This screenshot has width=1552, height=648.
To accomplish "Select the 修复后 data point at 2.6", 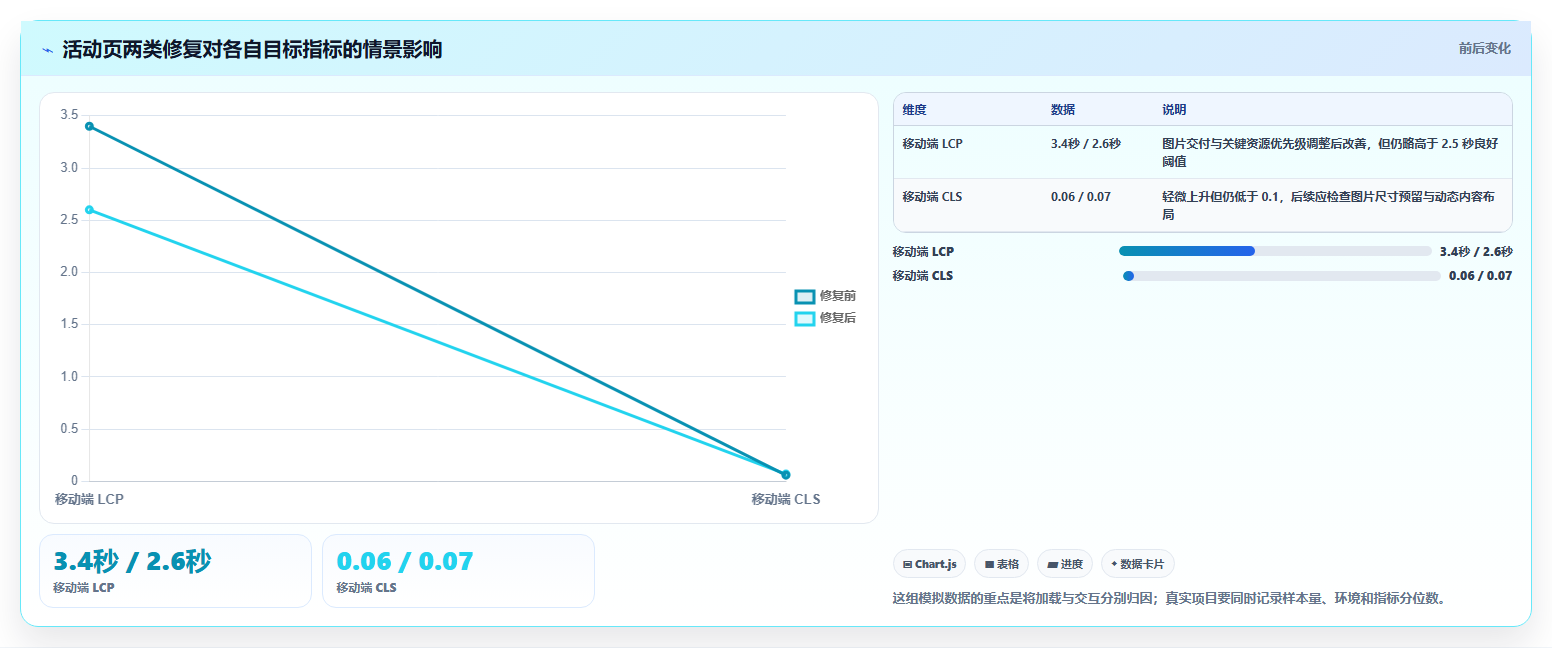I will [89, 210].
